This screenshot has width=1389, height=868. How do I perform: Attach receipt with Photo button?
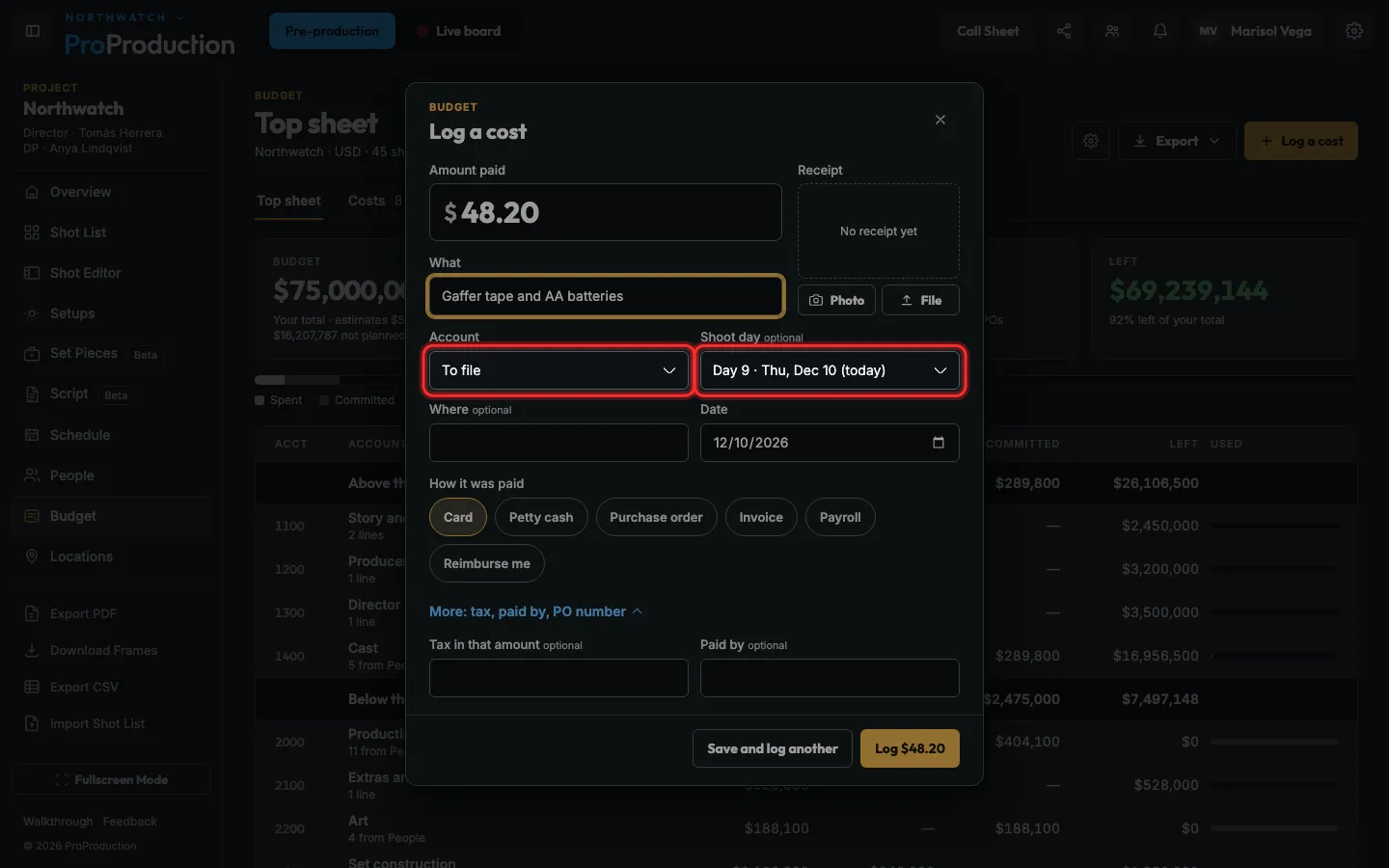pyautogui.click(x=836, y=300)
